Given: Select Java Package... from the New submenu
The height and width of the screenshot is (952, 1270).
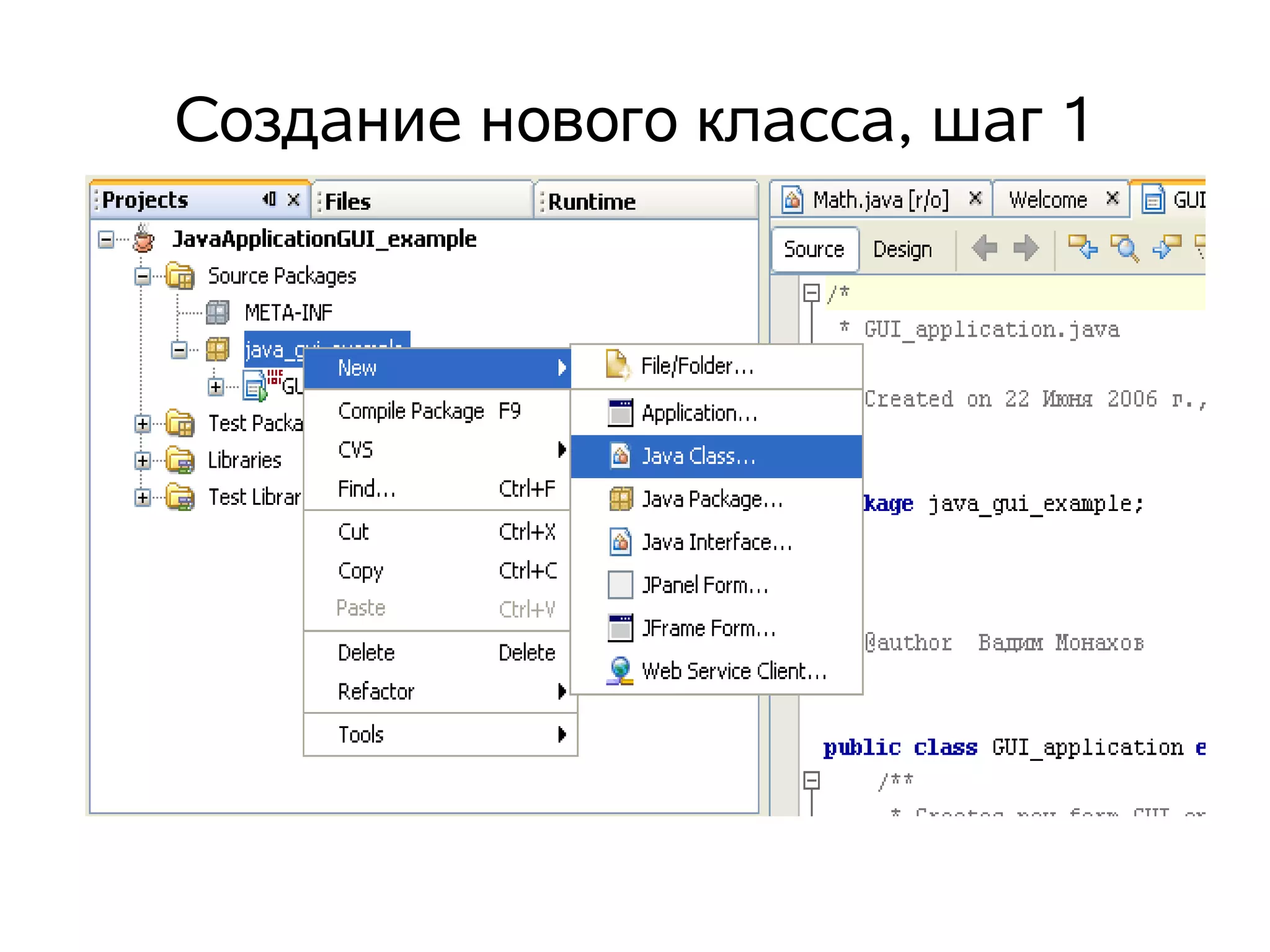Looking at the screenshot, I should [x=716, y=499].
